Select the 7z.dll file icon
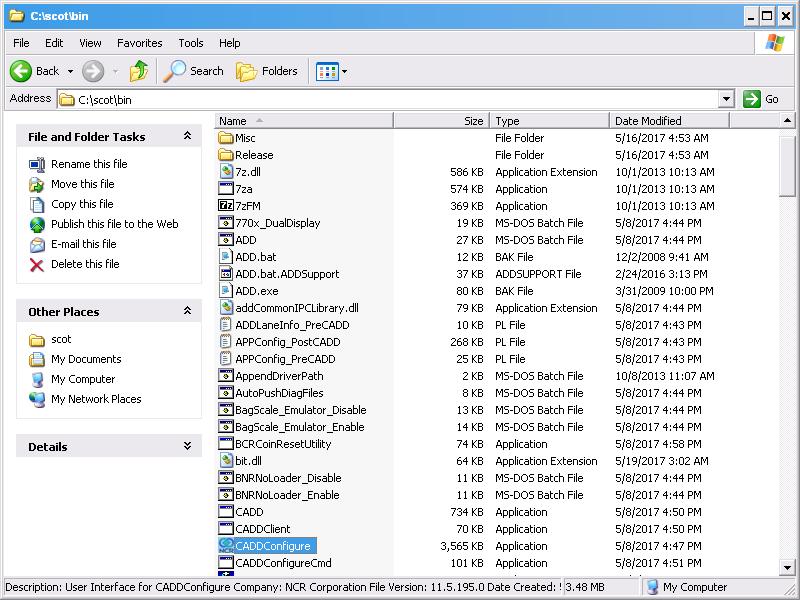Viewport: 800px width, 600px height. 226,172
